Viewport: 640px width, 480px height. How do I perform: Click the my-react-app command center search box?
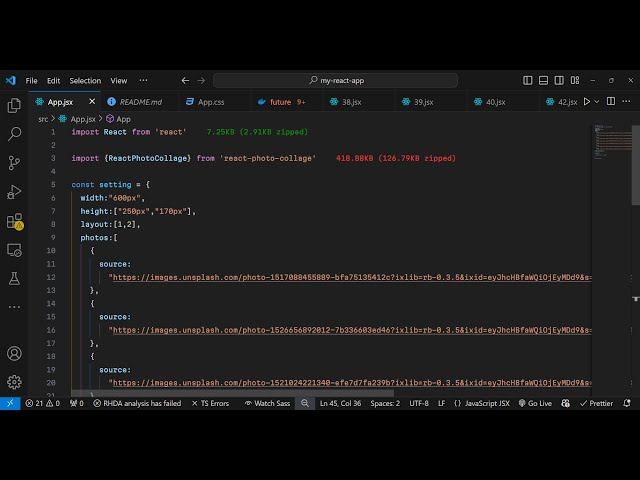[x=335, y=80]
